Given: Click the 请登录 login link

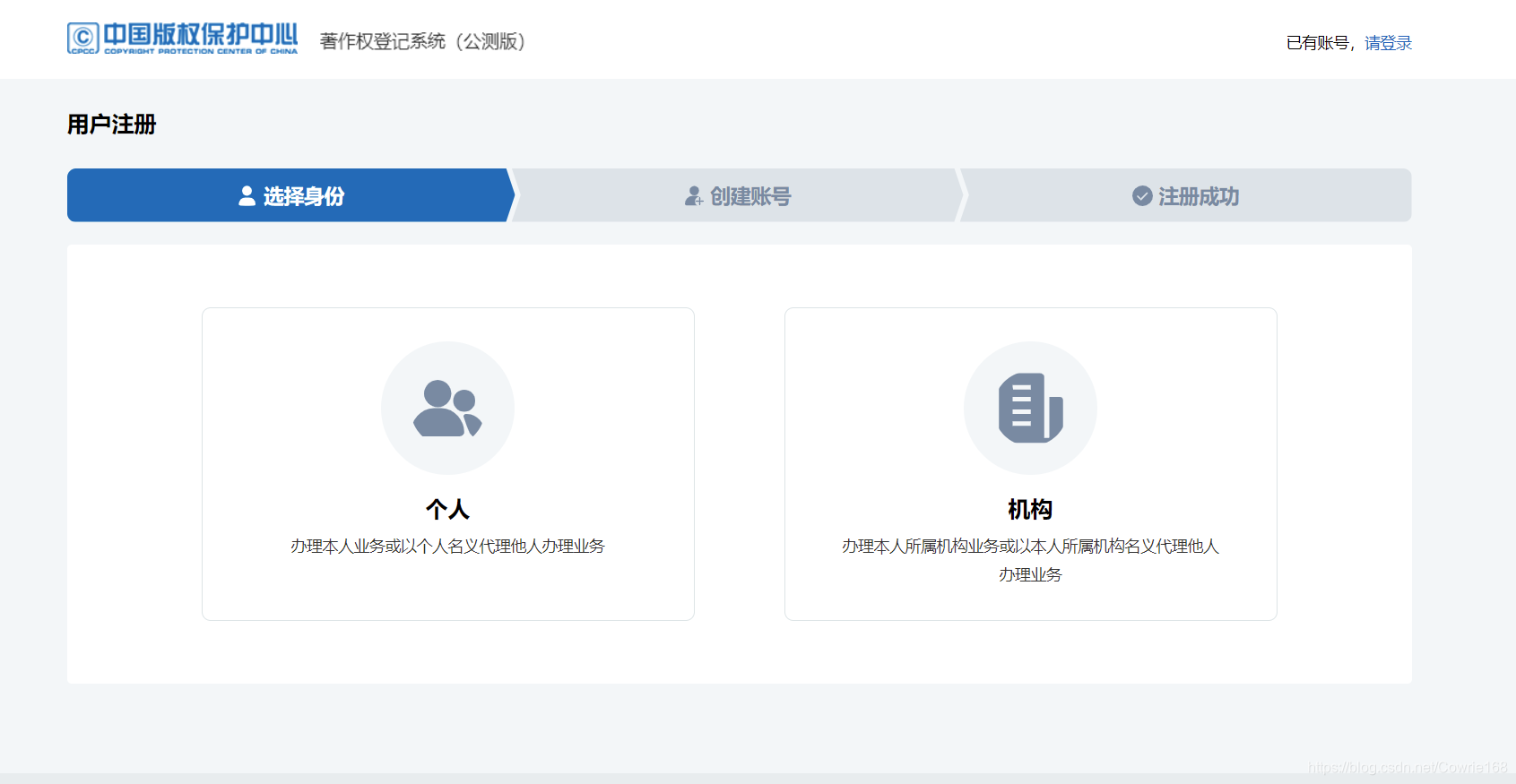Looking at the screenshot, I should [1388, 43].
